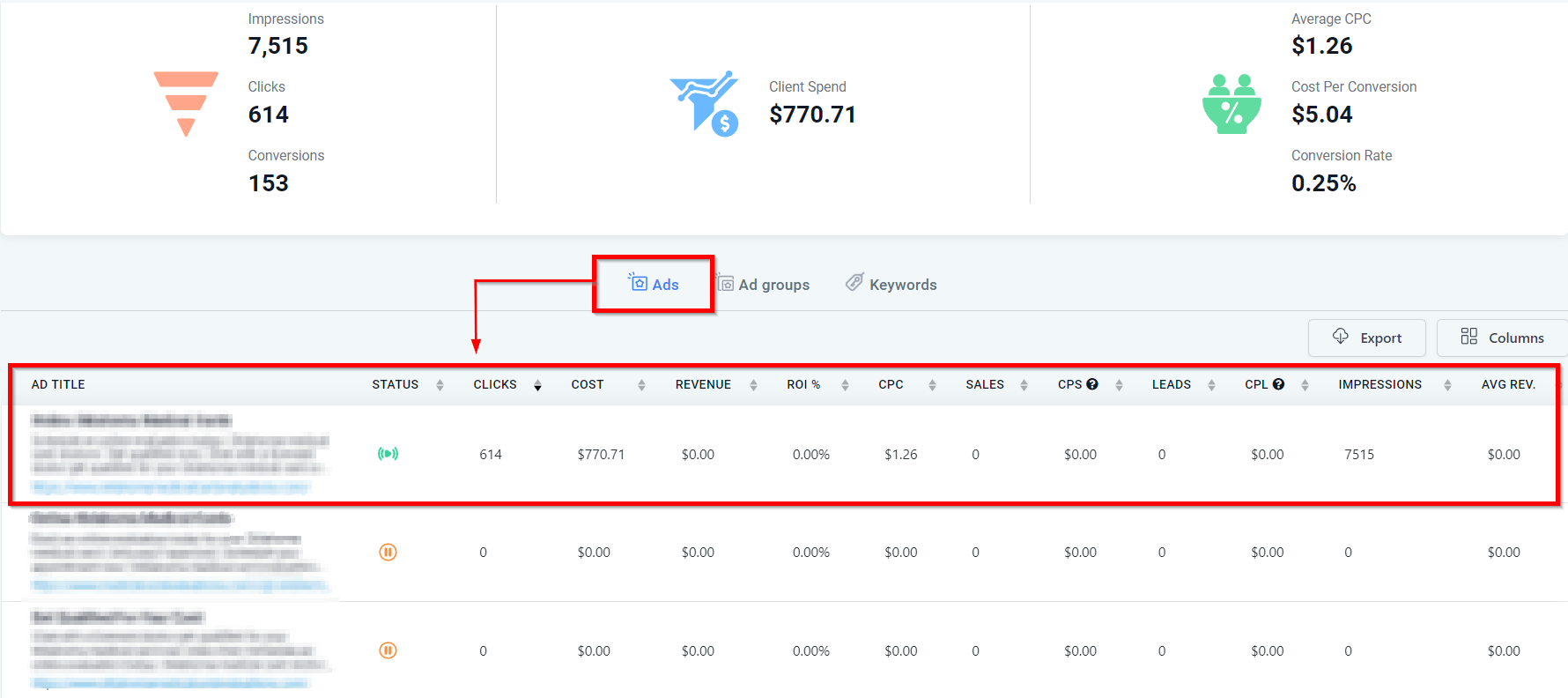Switch to the Keywords tab
1568x698 pixels.
click(x=891, y=284)
